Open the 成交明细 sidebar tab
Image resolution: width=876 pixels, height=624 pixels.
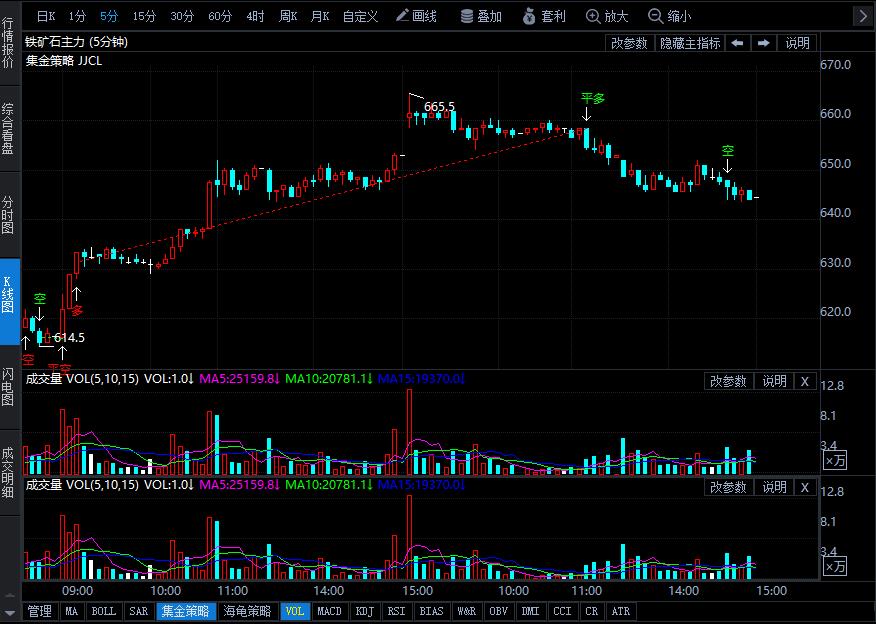click(8, 473)
